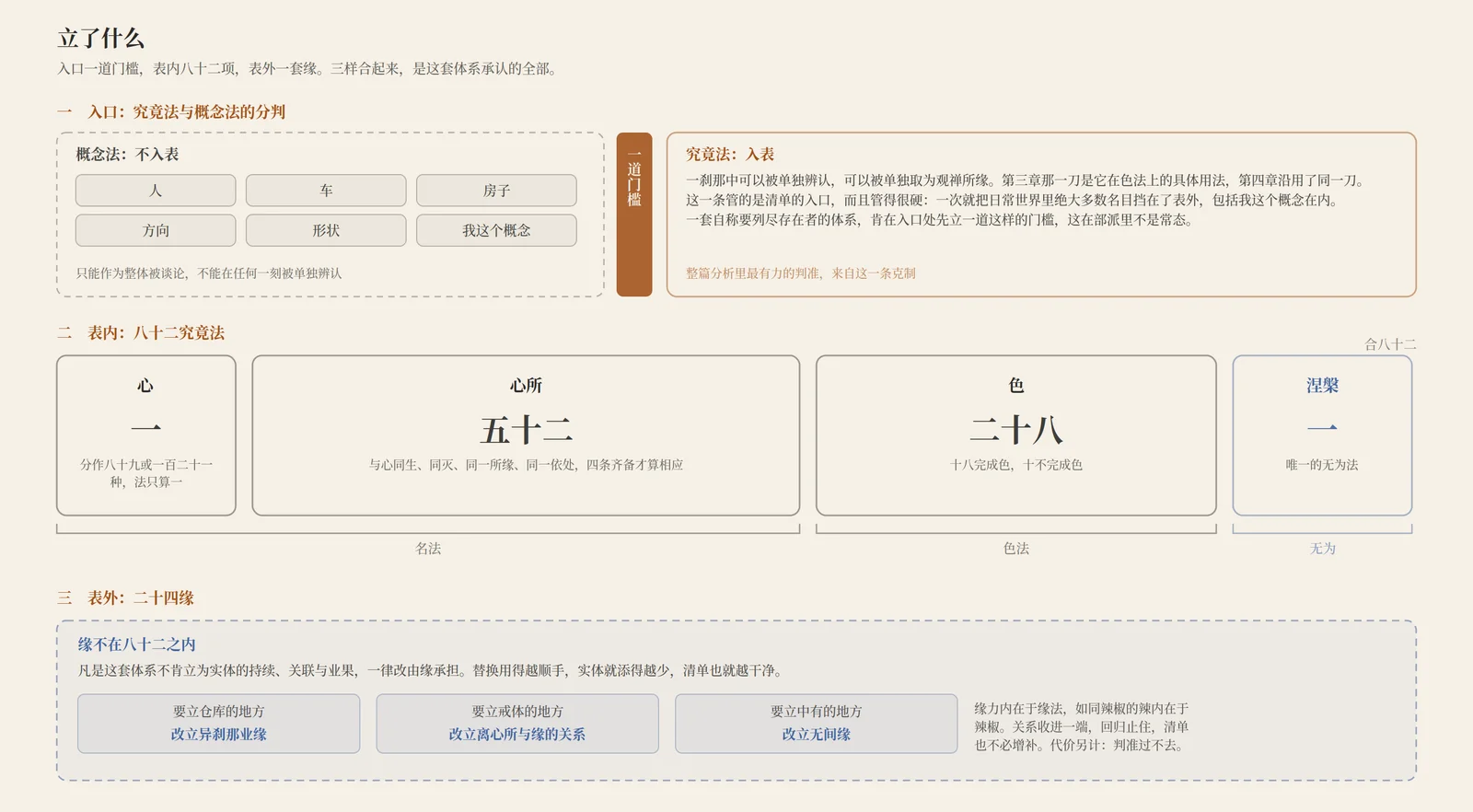Click the page title 立了什么

pyautogui.click(x=101, y=38)
